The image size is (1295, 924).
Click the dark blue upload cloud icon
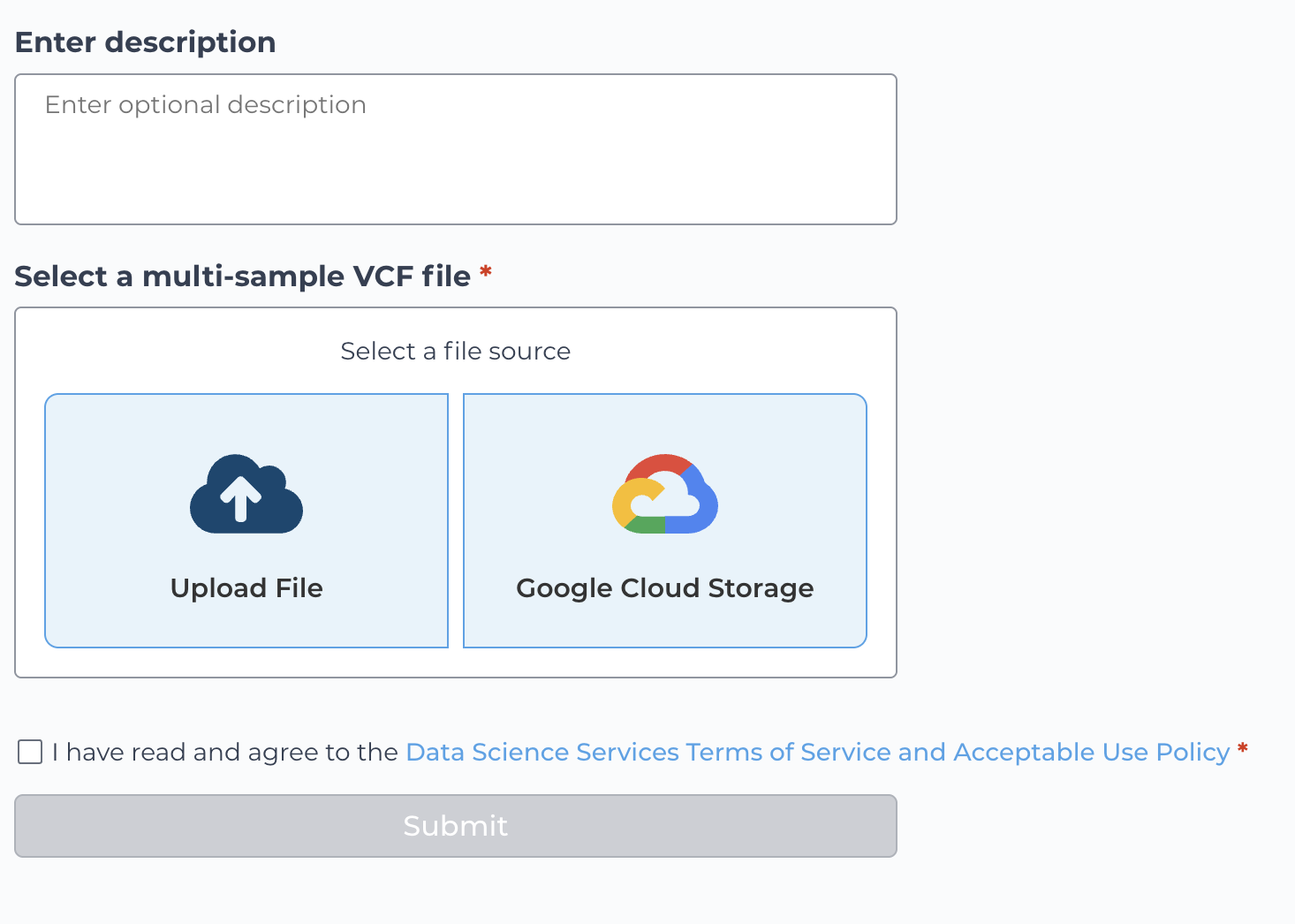point(246,494)
